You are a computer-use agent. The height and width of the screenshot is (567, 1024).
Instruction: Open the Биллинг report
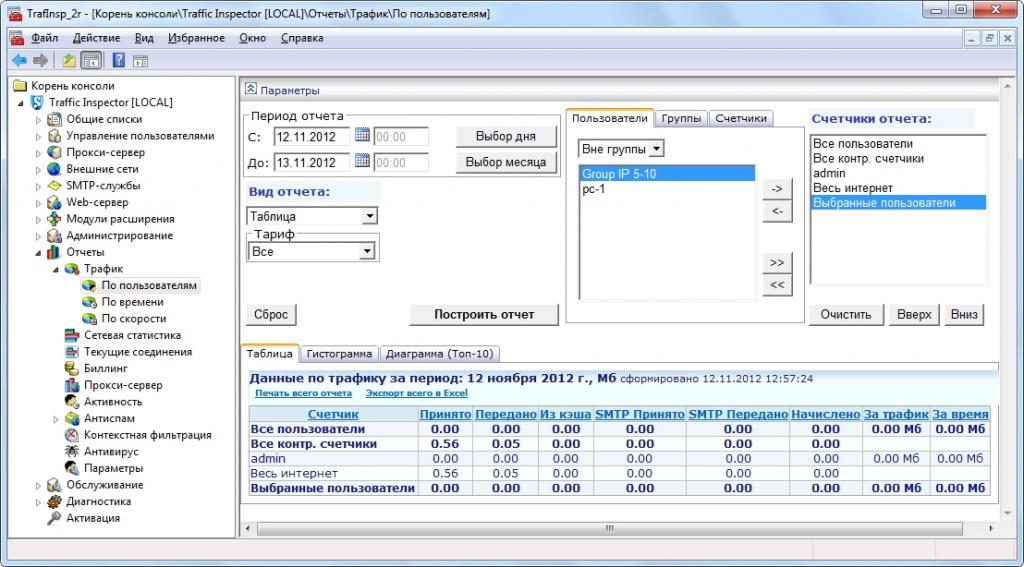point(104,369)
